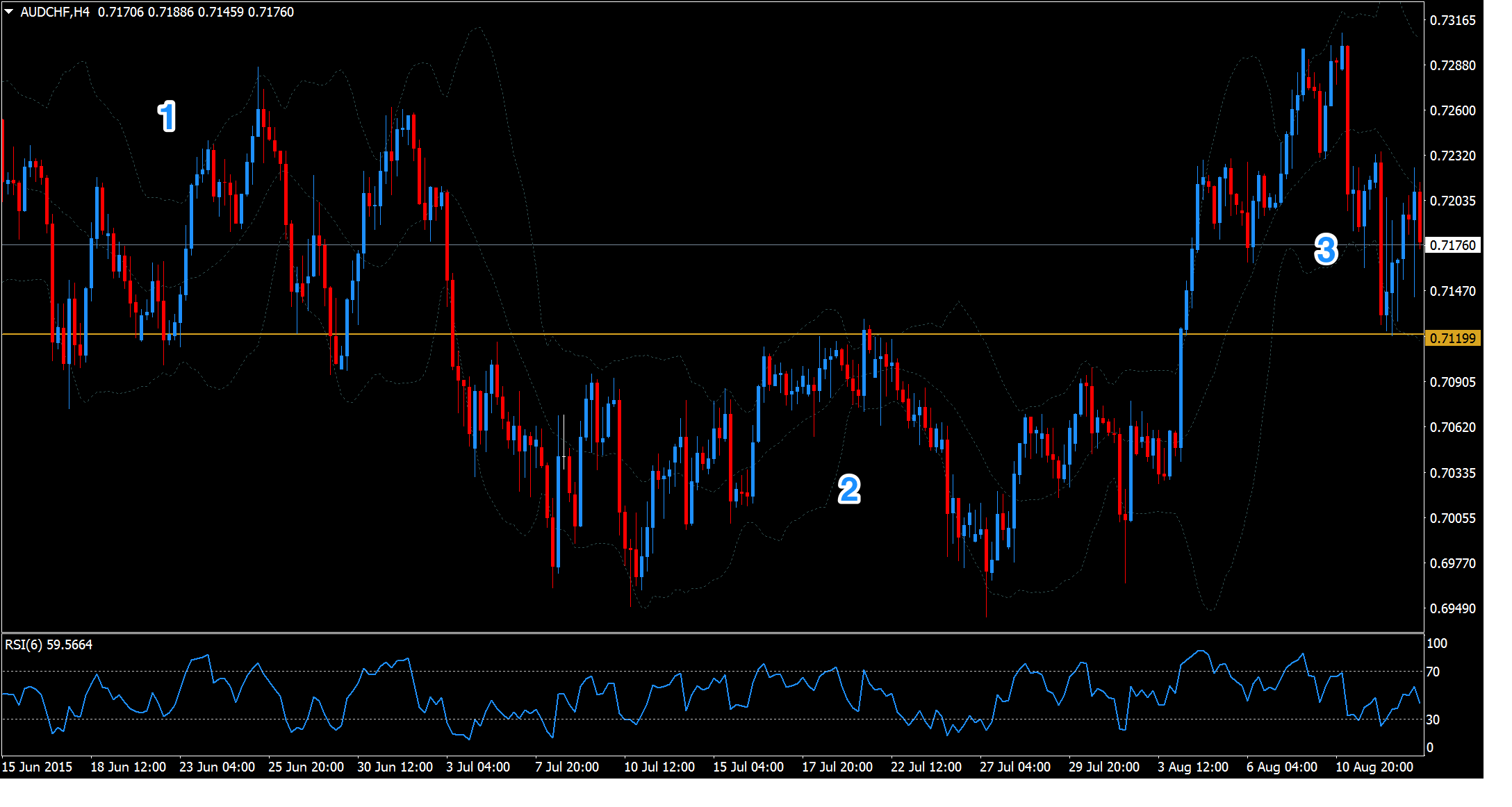1512x807 pixels.
Task: Click the 10 Aug 20:00 time label
Action: (1374, 767)
